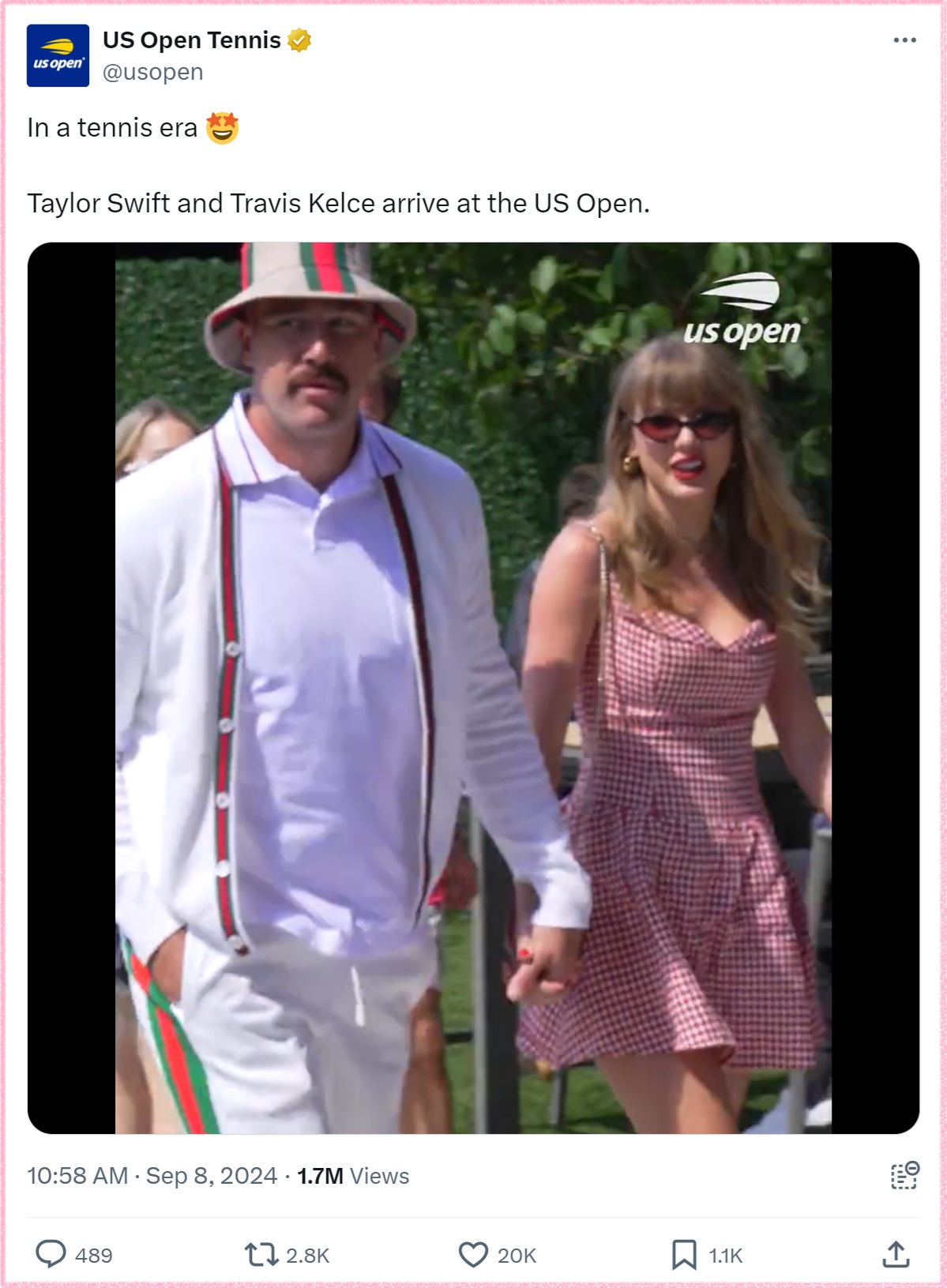Click the 489 replies count
Viewport: 947px width, 1288px height.
point(94,1256)
